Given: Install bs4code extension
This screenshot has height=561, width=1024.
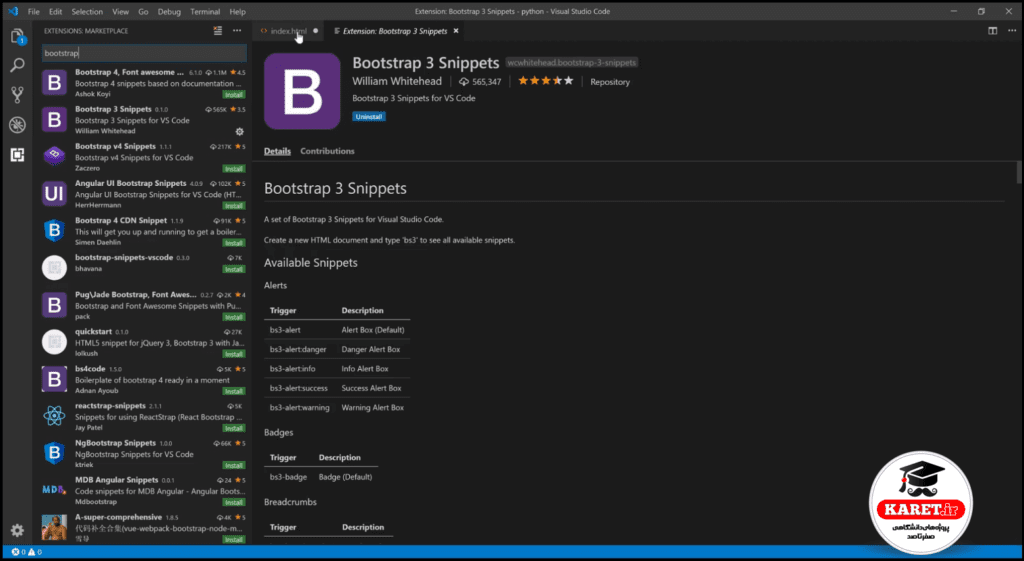Looking at the screenshot, I should [234, 391].
